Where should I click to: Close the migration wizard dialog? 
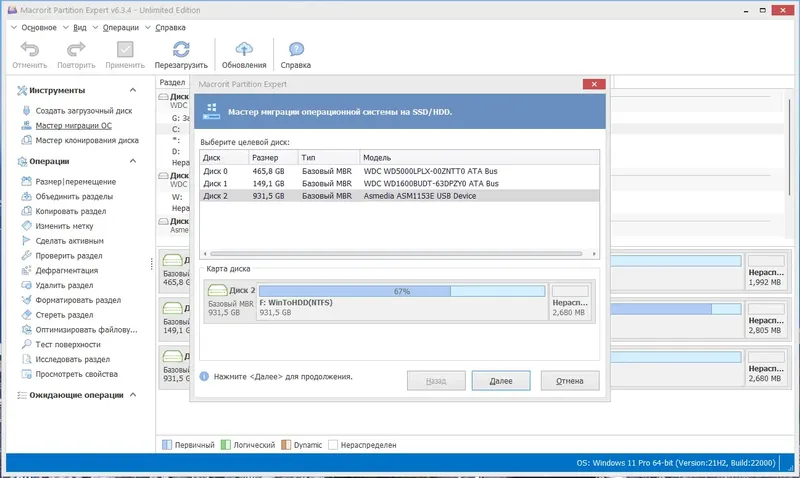pos(594,84)
